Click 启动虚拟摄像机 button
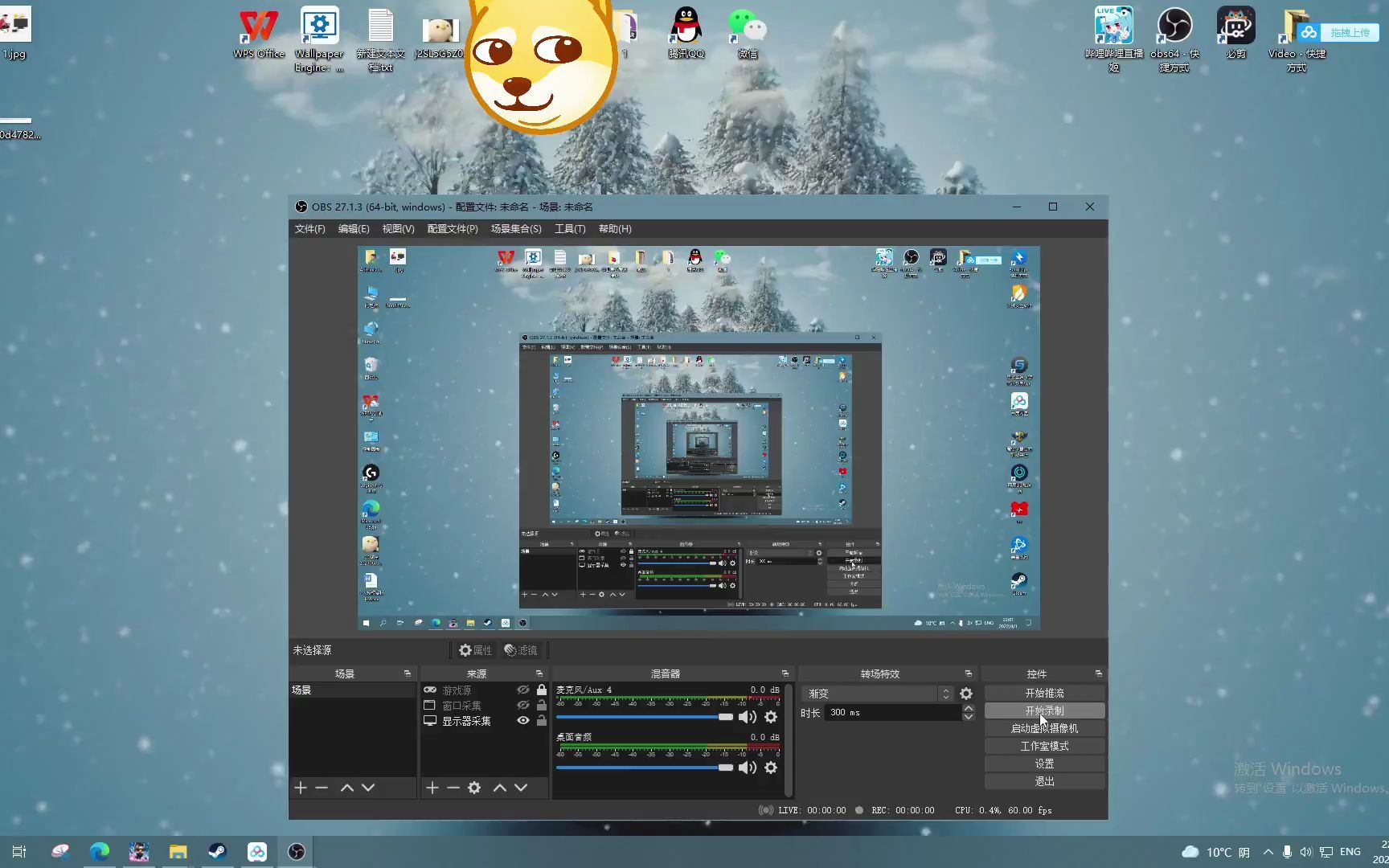1389x868 pixels. [x=1044, y=728]
